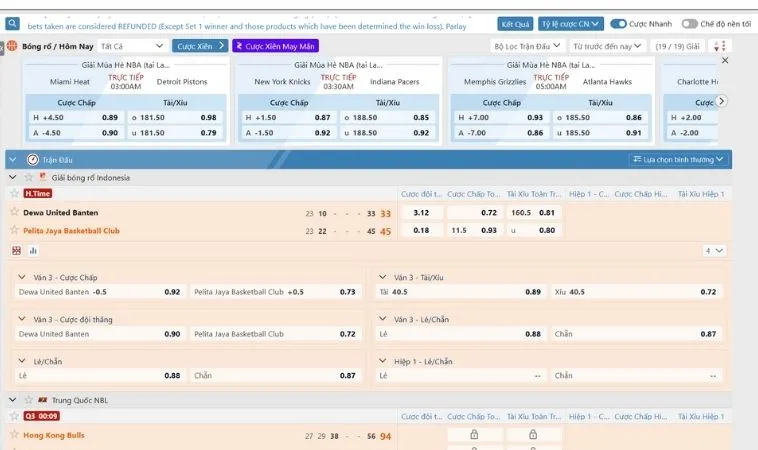Viewport: 758px width, 450px height.
Task: Collapse Ván 3 - Tài/Xỉu market
Action: coord(382,277)
